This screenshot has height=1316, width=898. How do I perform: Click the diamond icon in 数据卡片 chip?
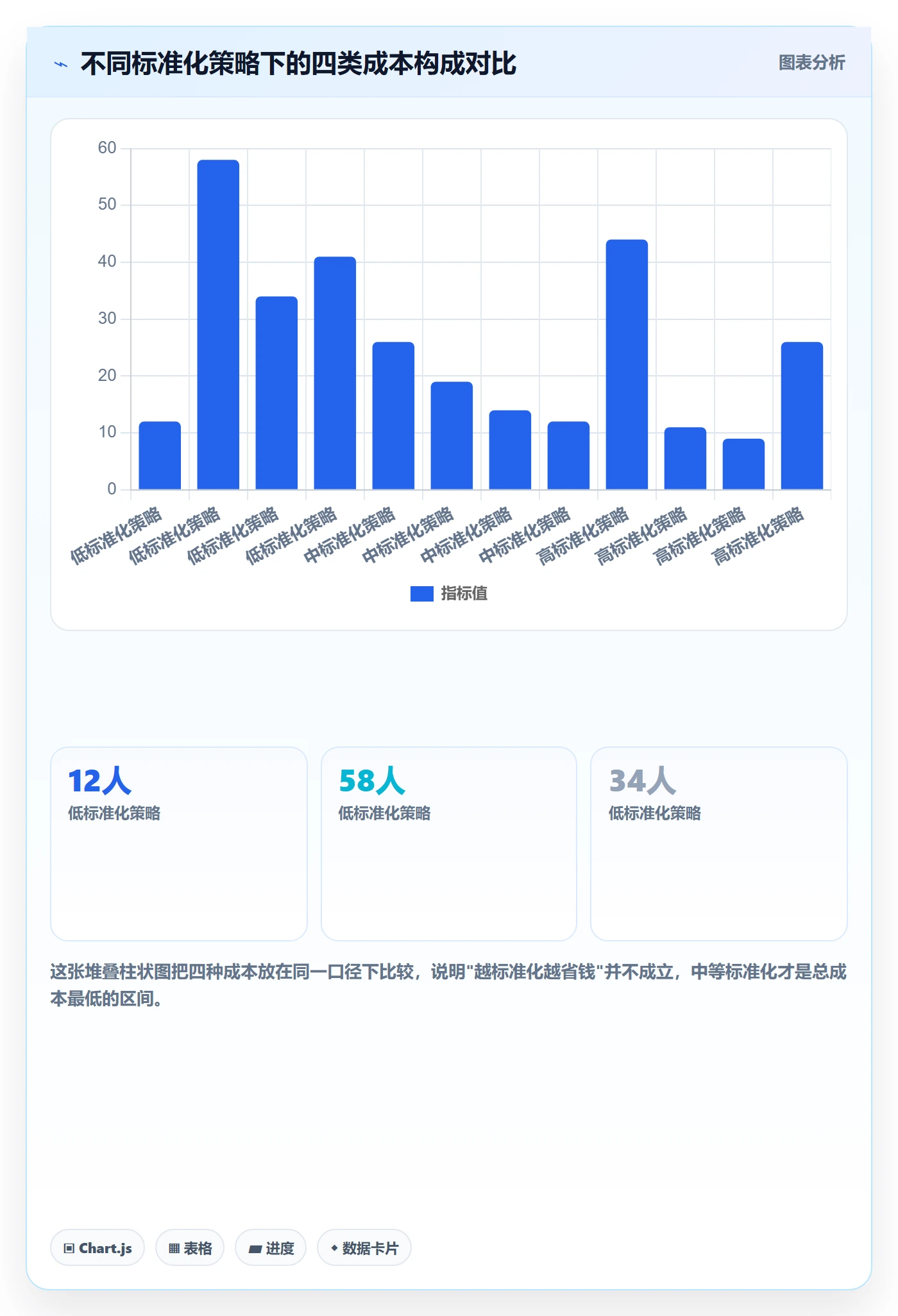tap(334, 1247)
